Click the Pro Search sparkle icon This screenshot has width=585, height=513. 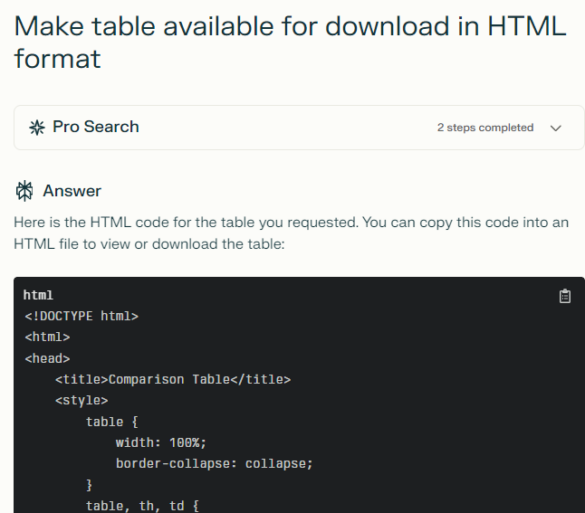pyautogui.click(x=37, y=127)
